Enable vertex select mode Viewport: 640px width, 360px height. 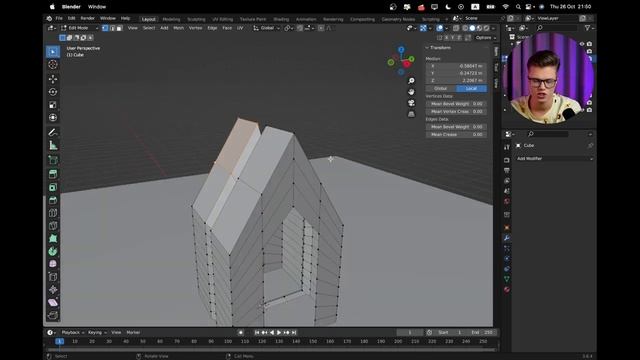[x=105, y=28]
